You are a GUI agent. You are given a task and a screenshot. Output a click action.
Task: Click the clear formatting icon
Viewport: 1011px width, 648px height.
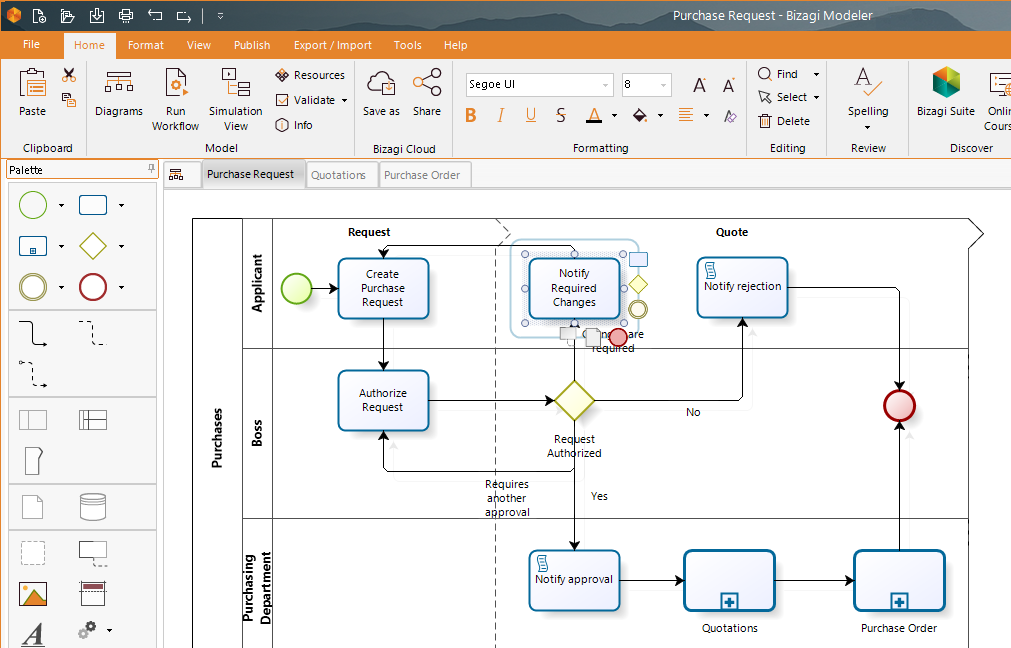point(730,116)
